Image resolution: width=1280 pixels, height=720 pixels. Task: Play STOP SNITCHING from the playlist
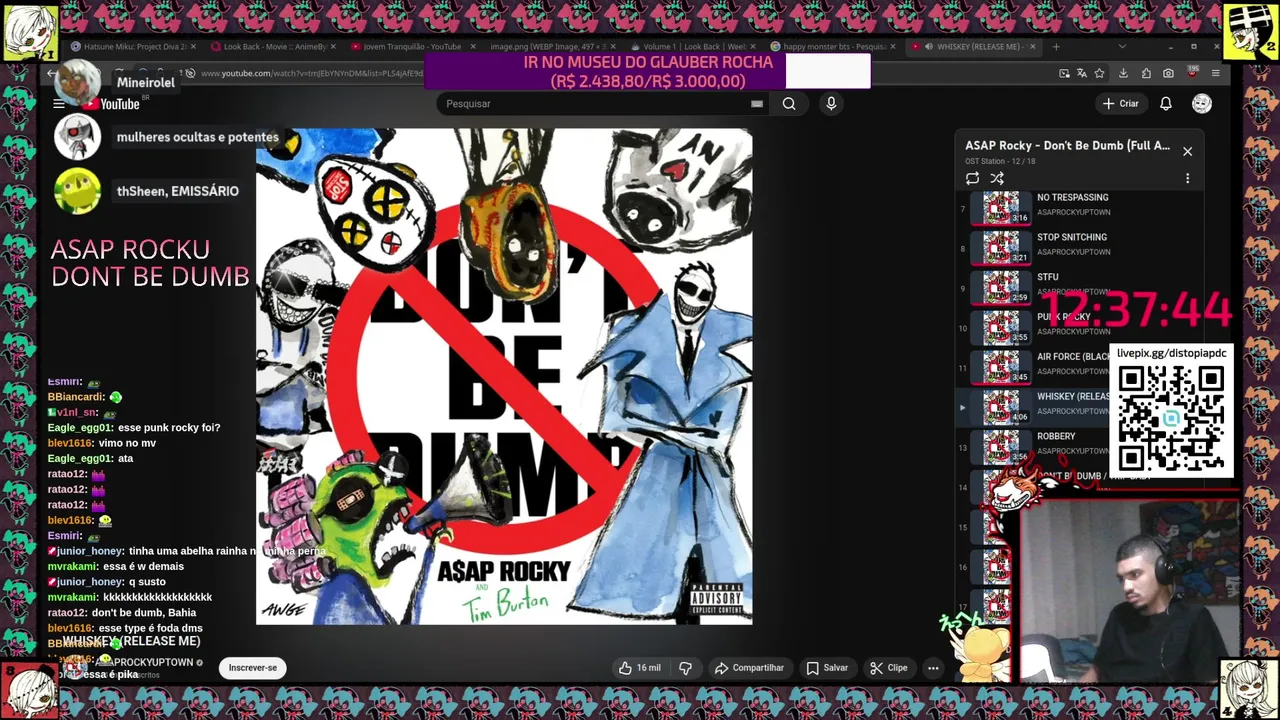coord(1080,247)
